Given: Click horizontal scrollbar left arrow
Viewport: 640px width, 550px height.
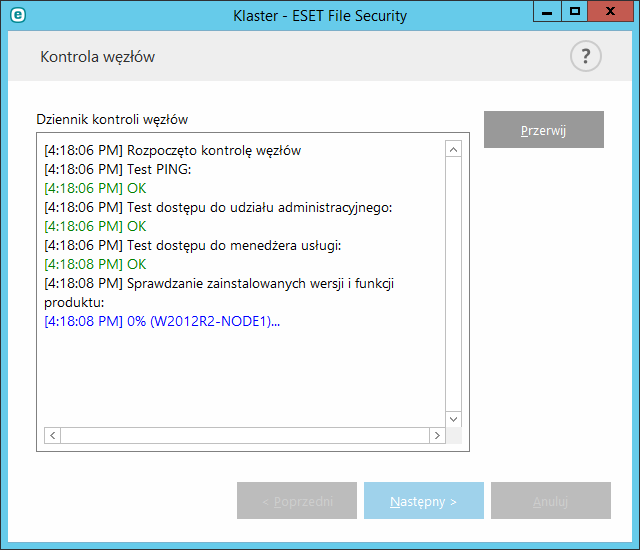Looking at the screenshot, I should (53, 435).
